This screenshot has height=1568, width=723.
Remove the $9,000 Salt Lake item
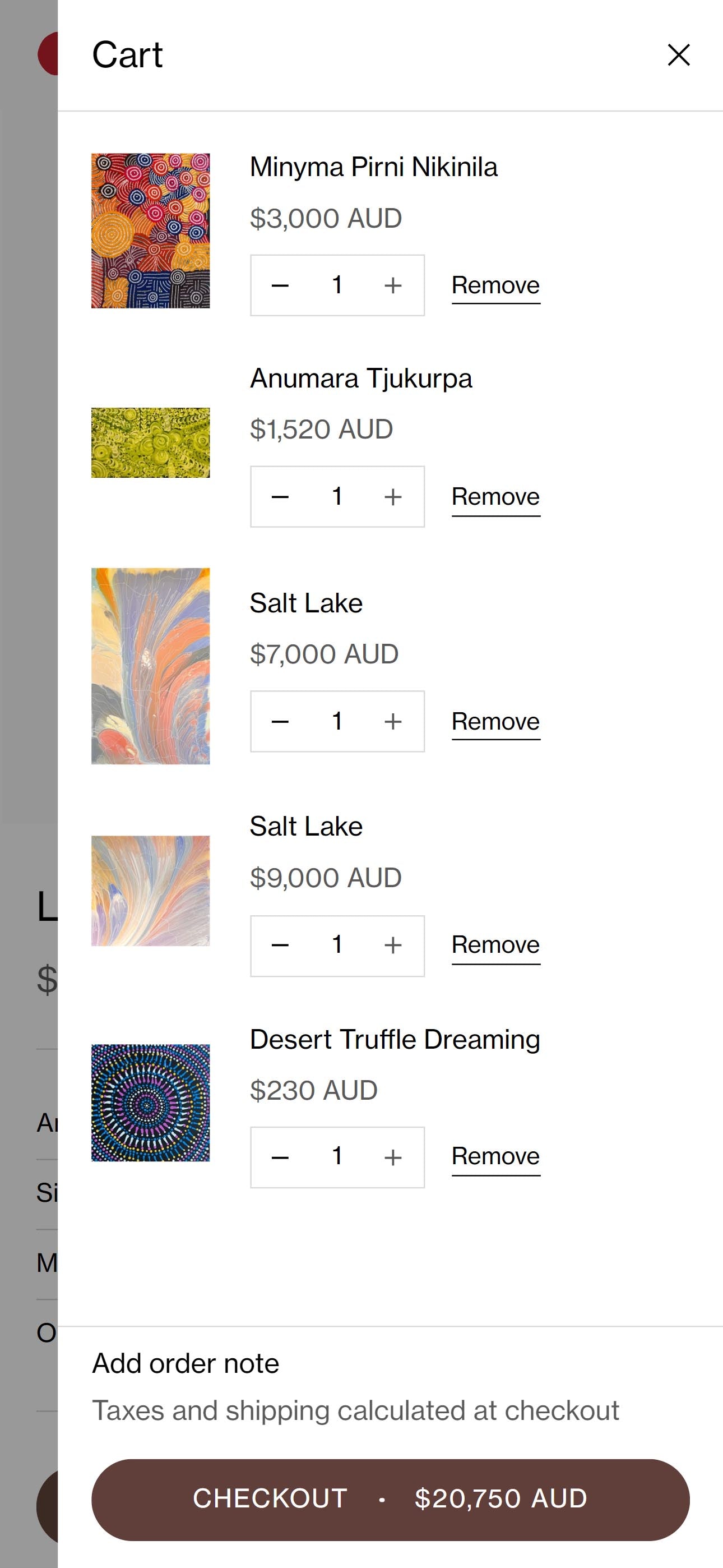(x=495, y=946)
